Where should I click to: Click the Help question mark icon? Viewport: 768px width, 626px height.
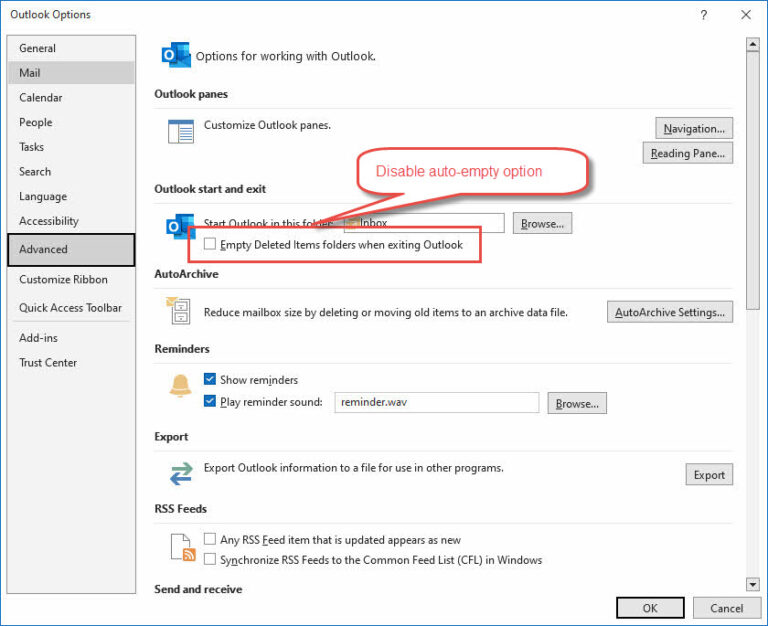coord(704,14)
